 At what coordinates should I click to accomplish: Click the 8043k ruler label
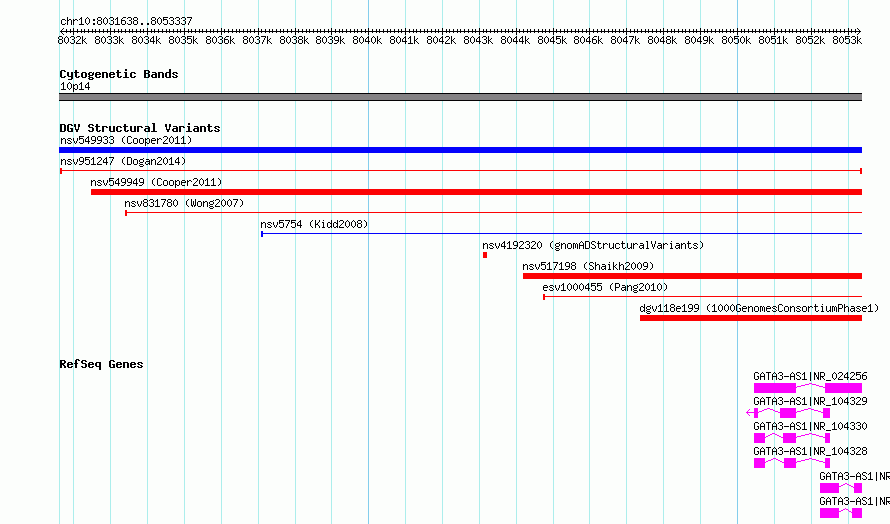[x=478, y=40]
